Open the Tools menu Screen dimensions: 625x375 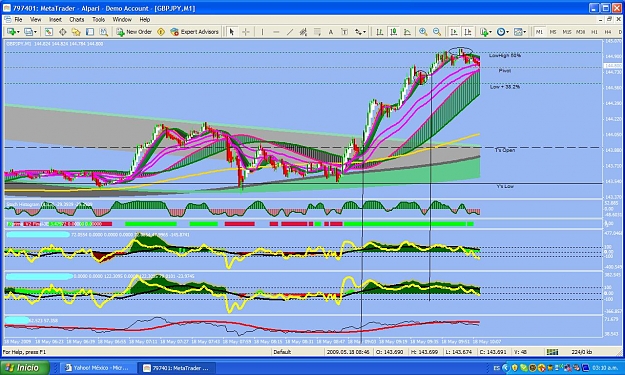click(x=98, y=20)
